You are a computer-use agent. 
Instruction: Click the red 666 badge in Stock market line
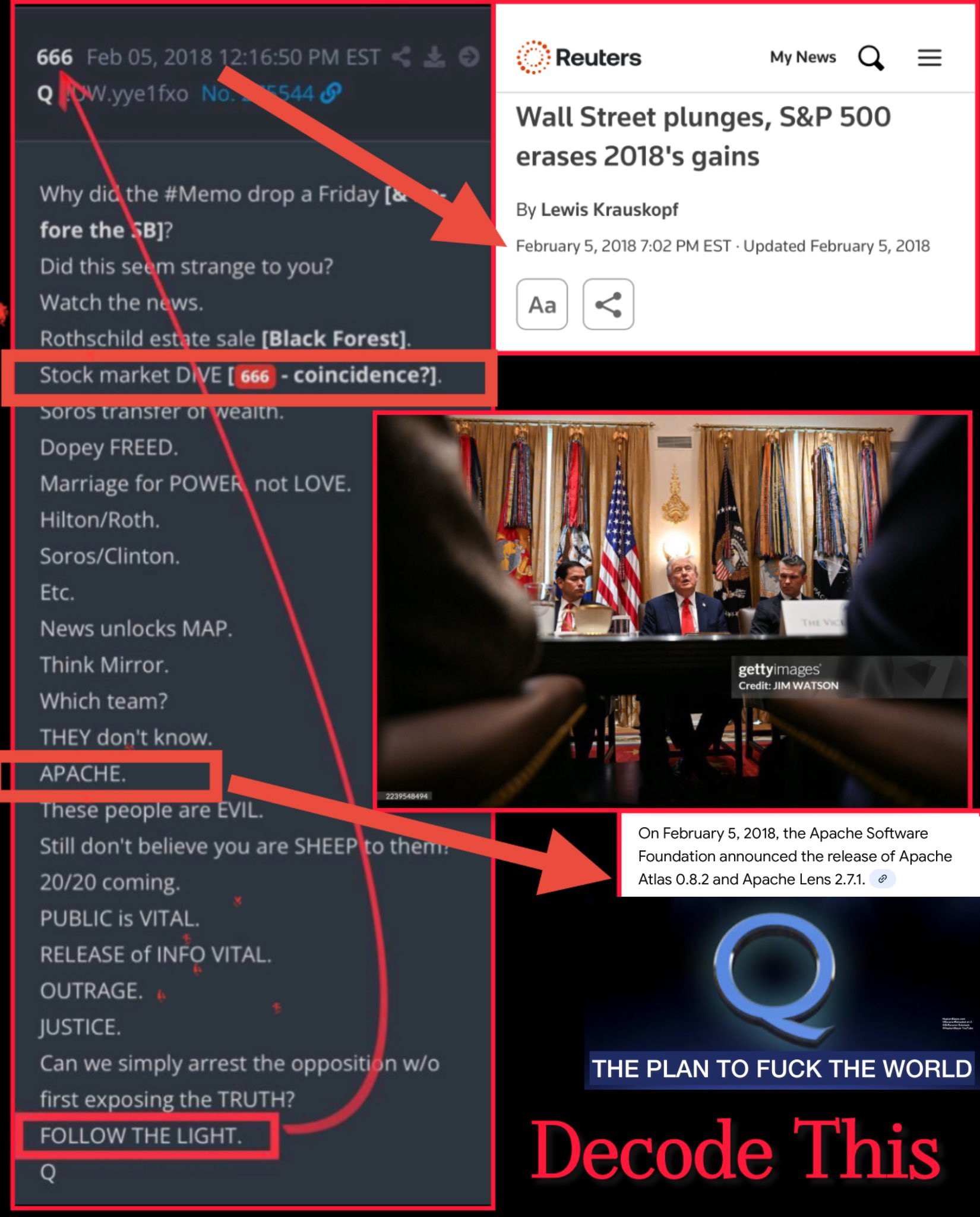point(255,376)
